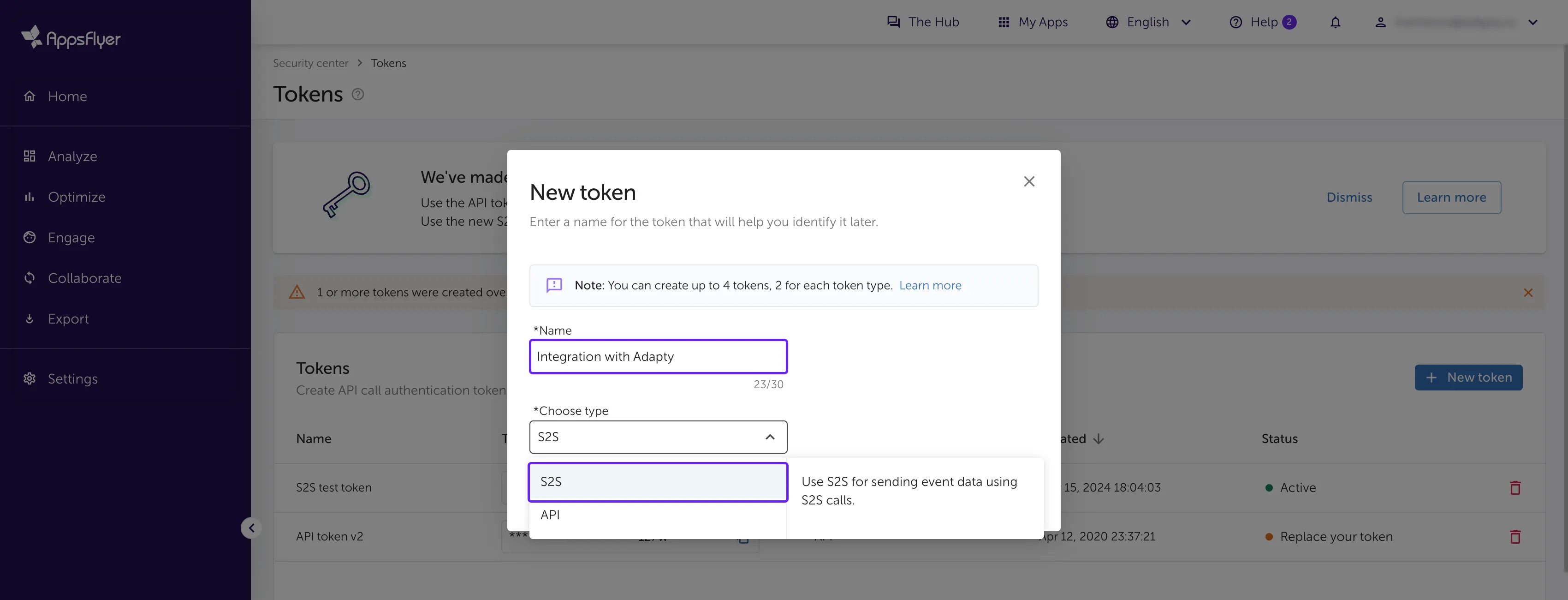This screenshot has width=1568, height=600.
Task: Select the API token type option
Action: coord(550,514)
